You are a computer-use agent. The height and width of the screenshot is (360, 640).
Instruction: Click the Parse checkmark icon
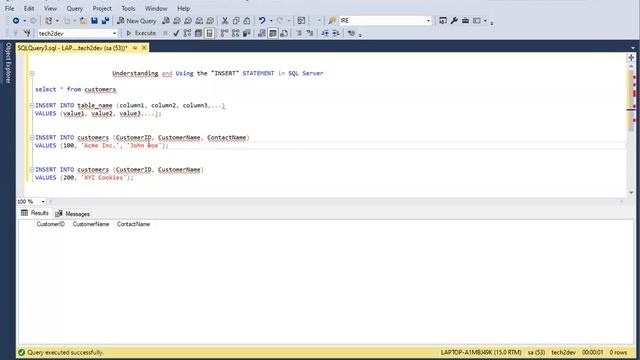coord(176,33)
